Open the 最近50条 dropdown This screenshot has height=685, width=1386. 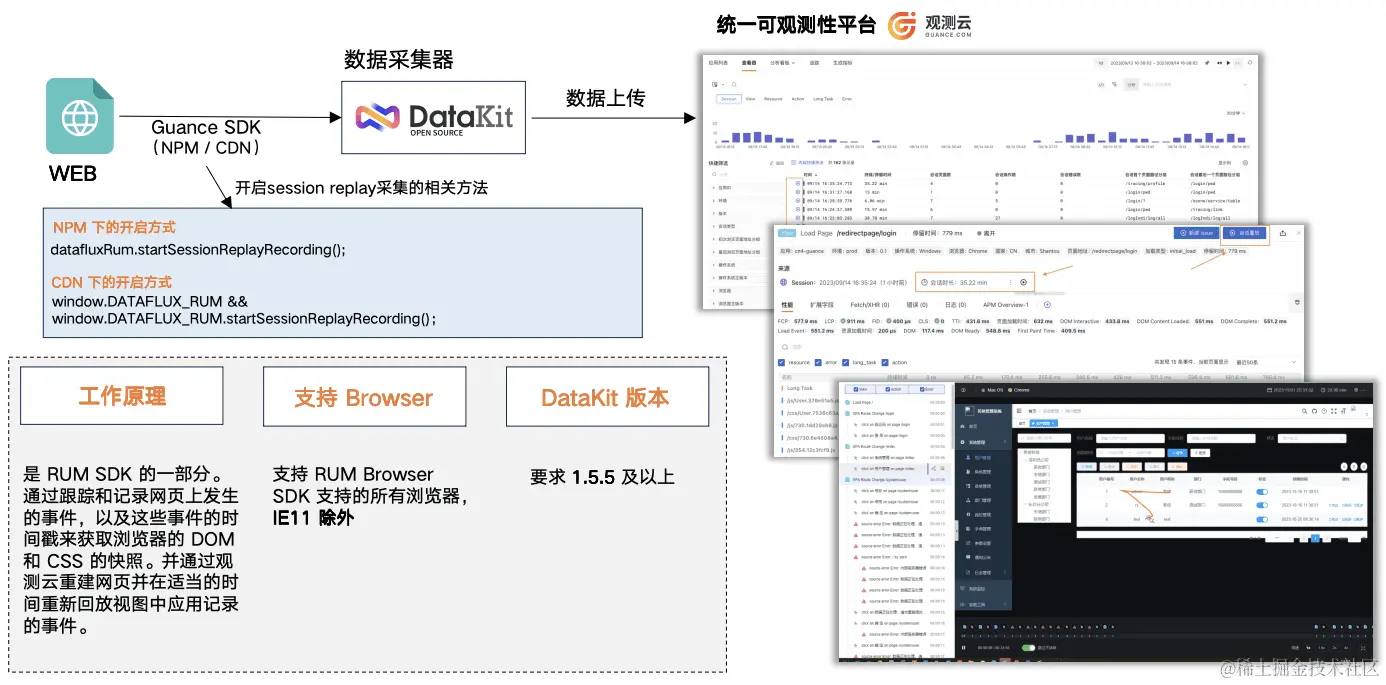[1267, 362]
